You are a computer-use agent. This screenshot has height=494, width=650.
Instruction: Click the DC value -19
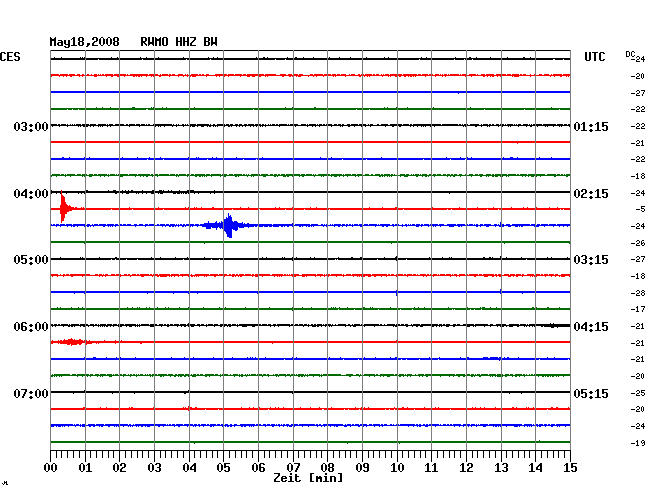638,443
